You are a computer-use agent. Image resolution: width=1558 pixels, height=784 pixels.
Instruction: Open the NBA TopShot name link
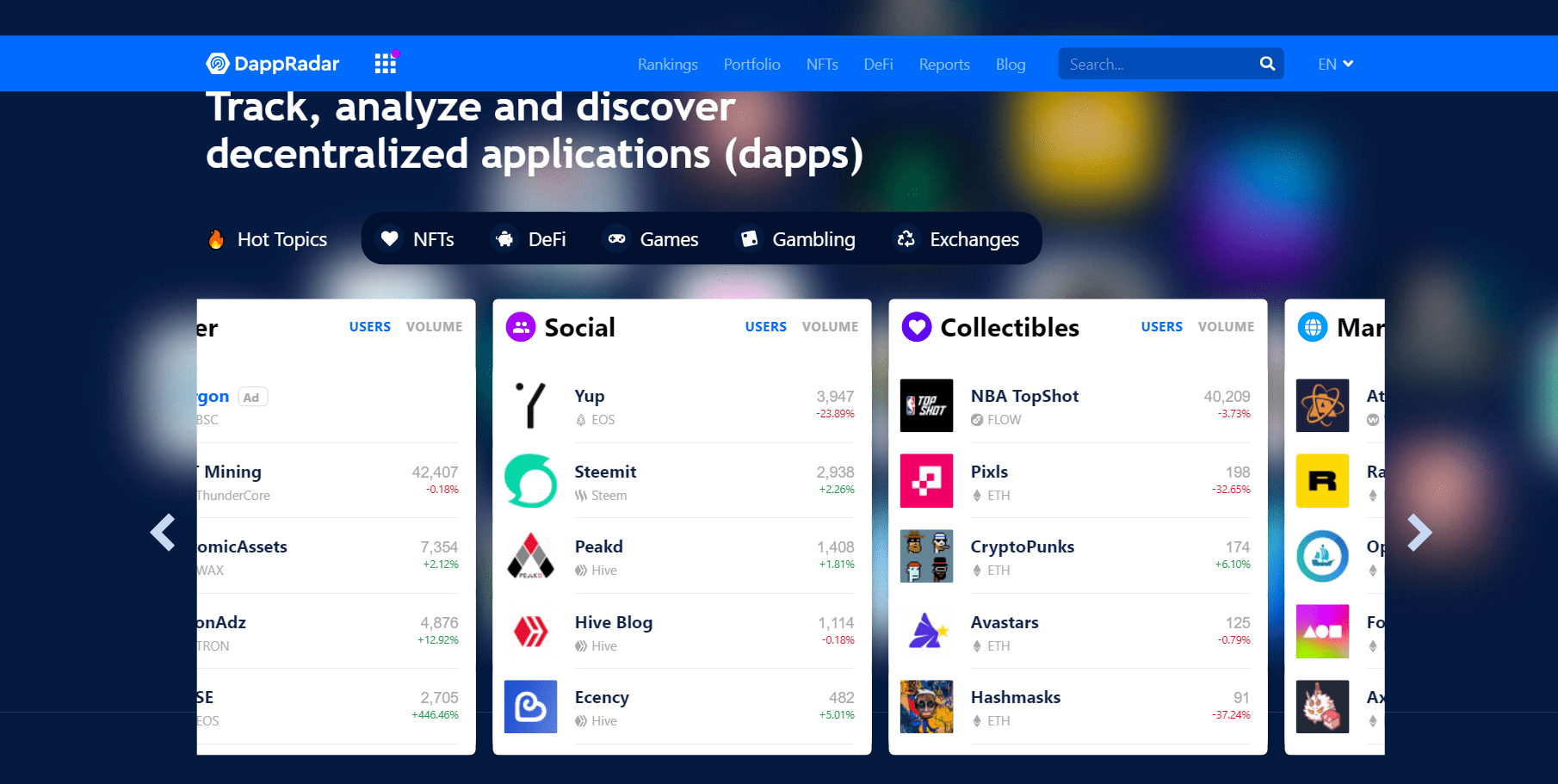(1024, 396)
